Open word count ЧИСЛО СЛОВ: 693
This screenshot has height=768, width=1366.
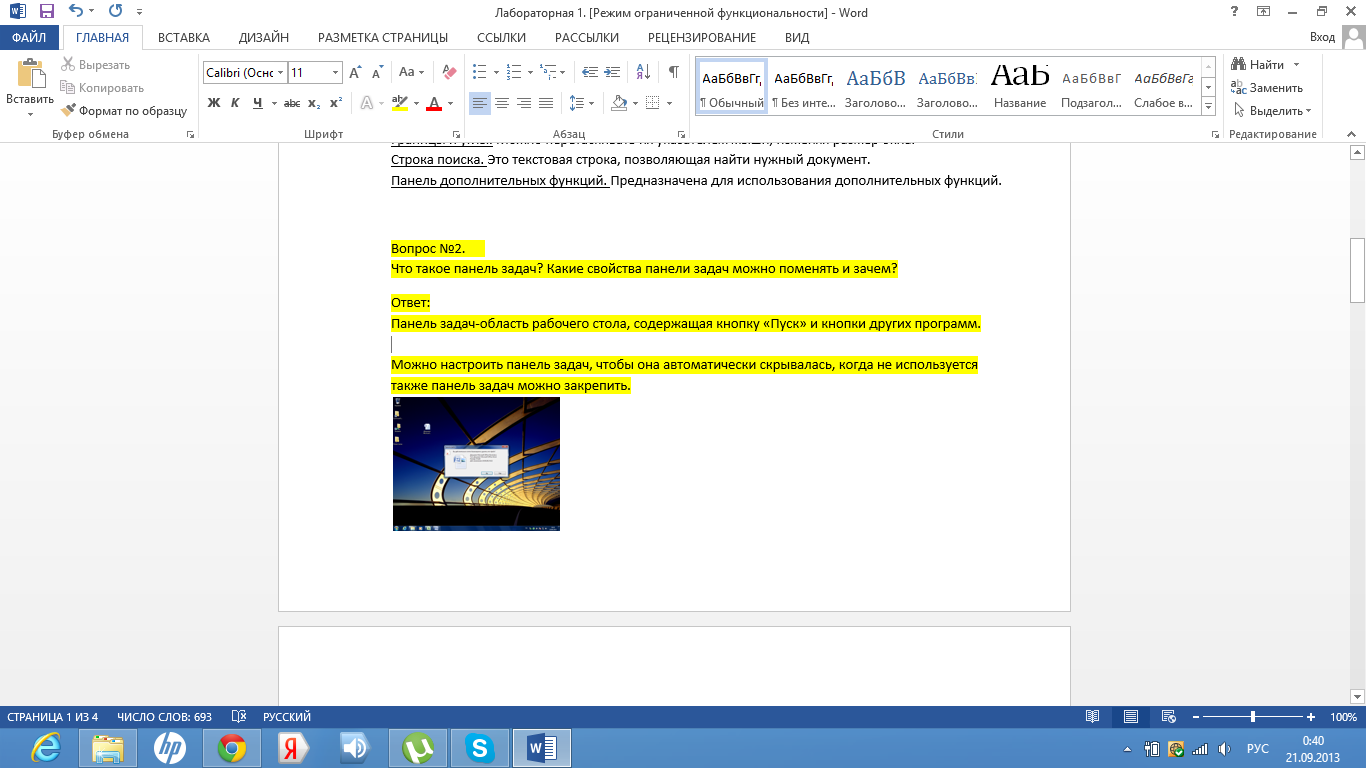[164, 717]
